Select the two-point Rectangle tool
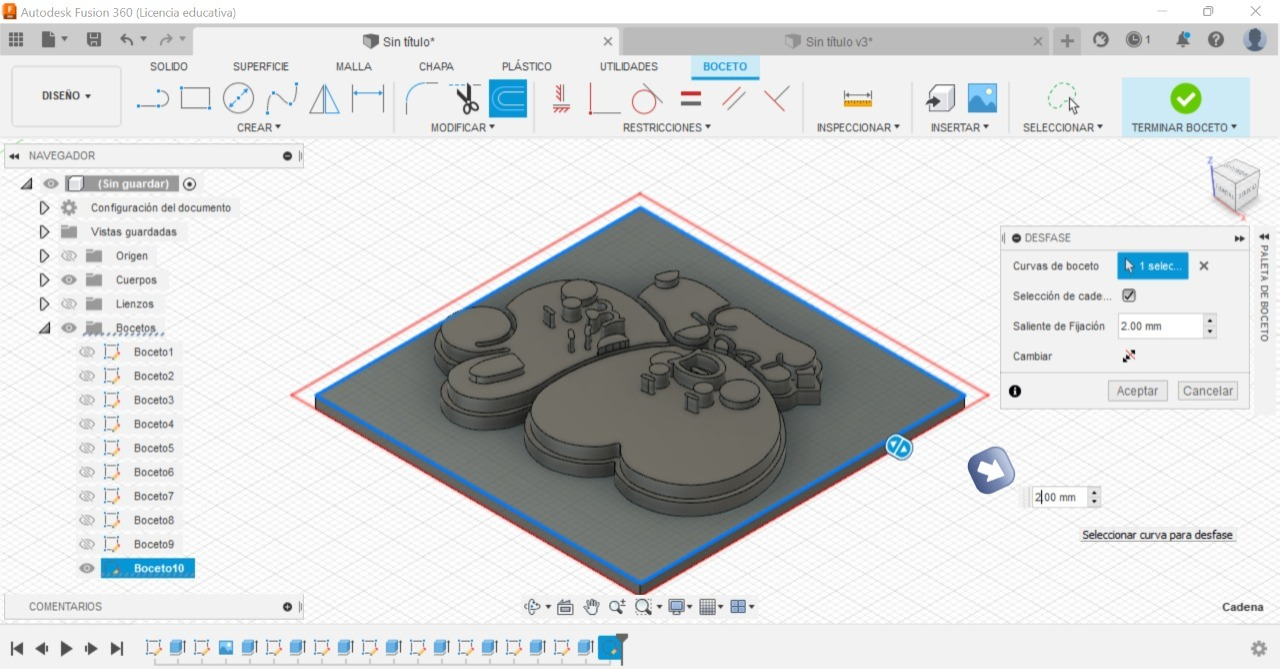Screen dimensions: 1280x669 click(195, 98)
